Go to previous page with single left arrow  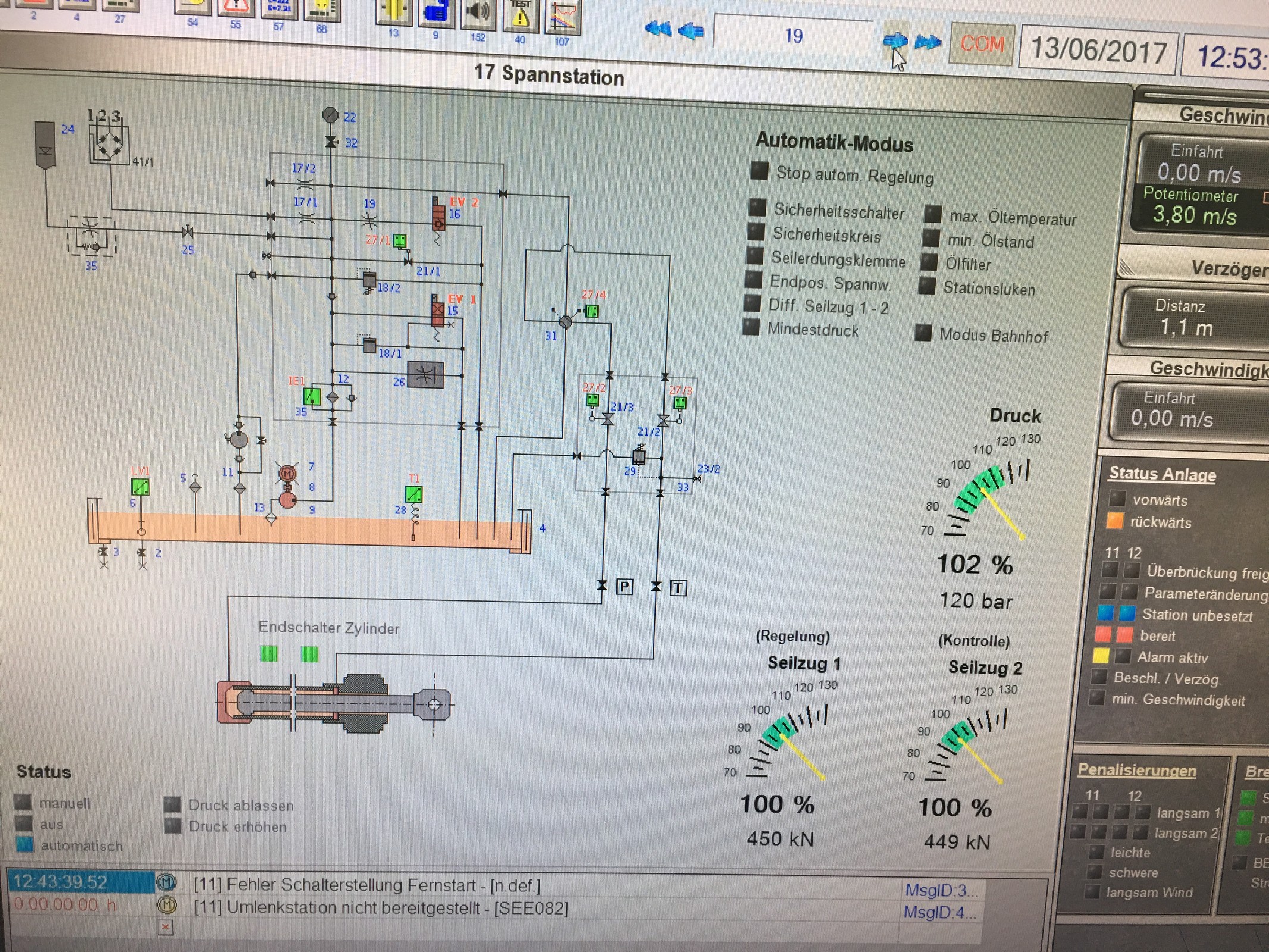click(691, 30)
